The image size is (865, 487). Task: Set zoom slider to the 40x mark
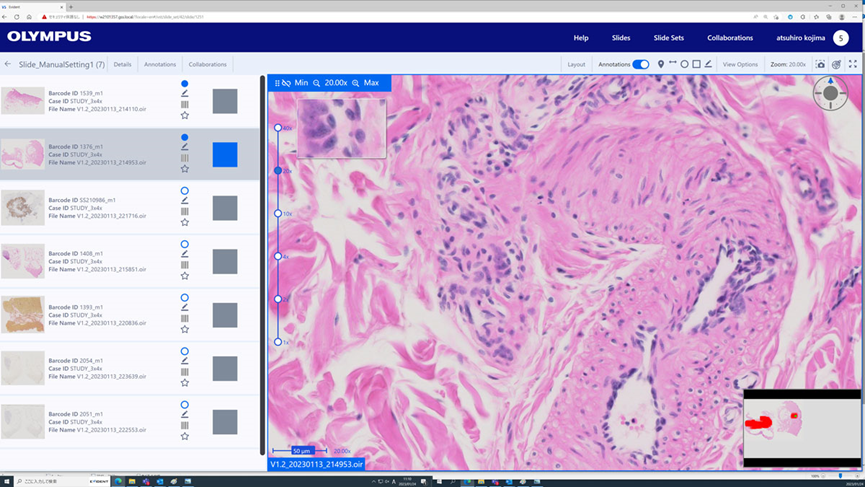coord(278,128)
